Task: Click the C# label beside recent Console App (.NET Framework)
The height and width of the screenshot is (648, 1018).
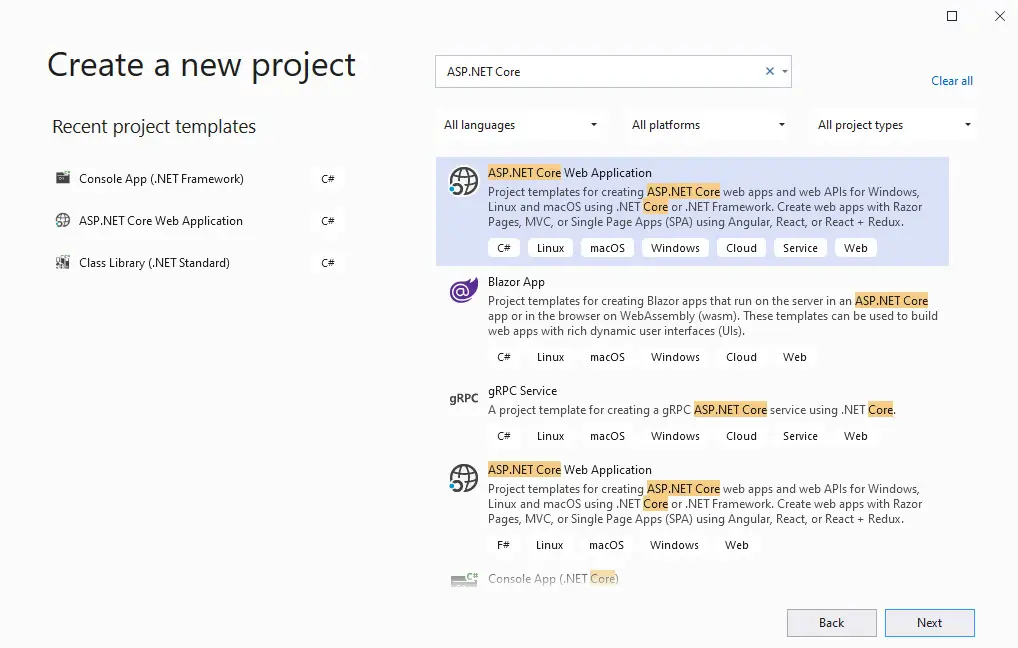Action: coord(328,179)
